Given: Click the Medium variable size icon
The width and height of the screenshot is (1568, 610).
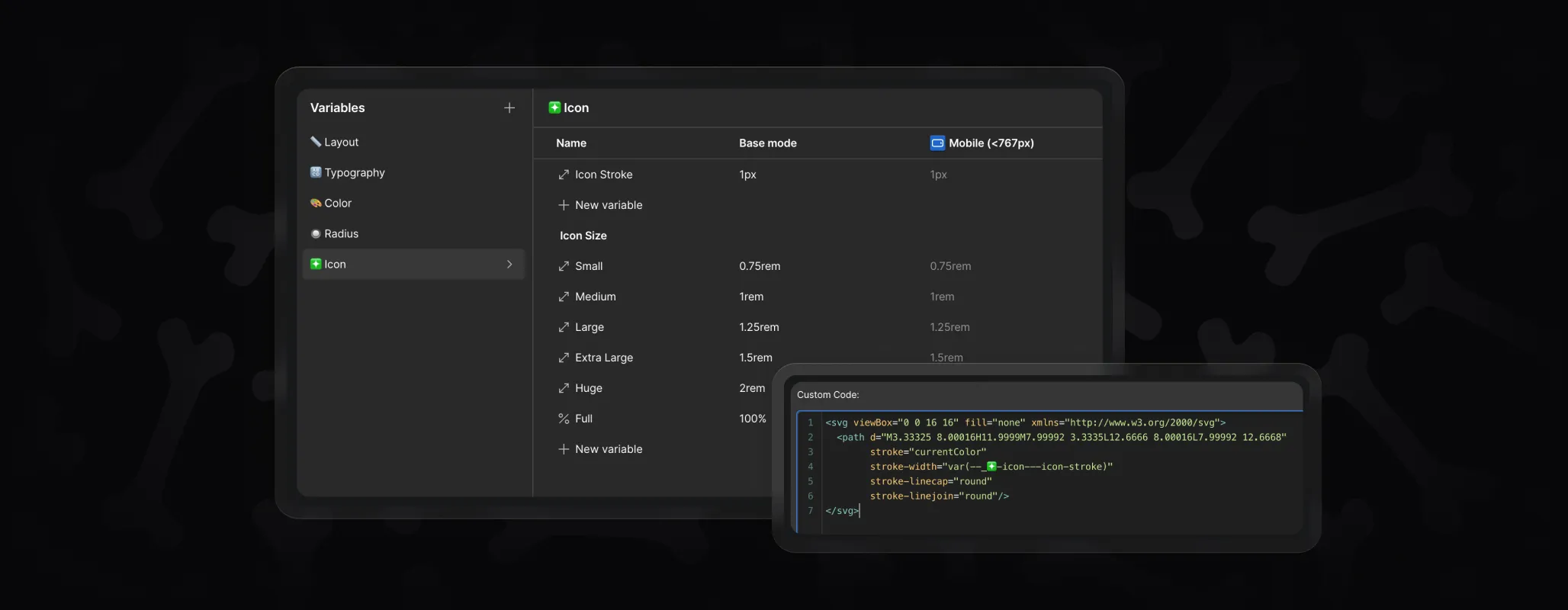Looking at the screenshot, I should click(x=564, y=297).
